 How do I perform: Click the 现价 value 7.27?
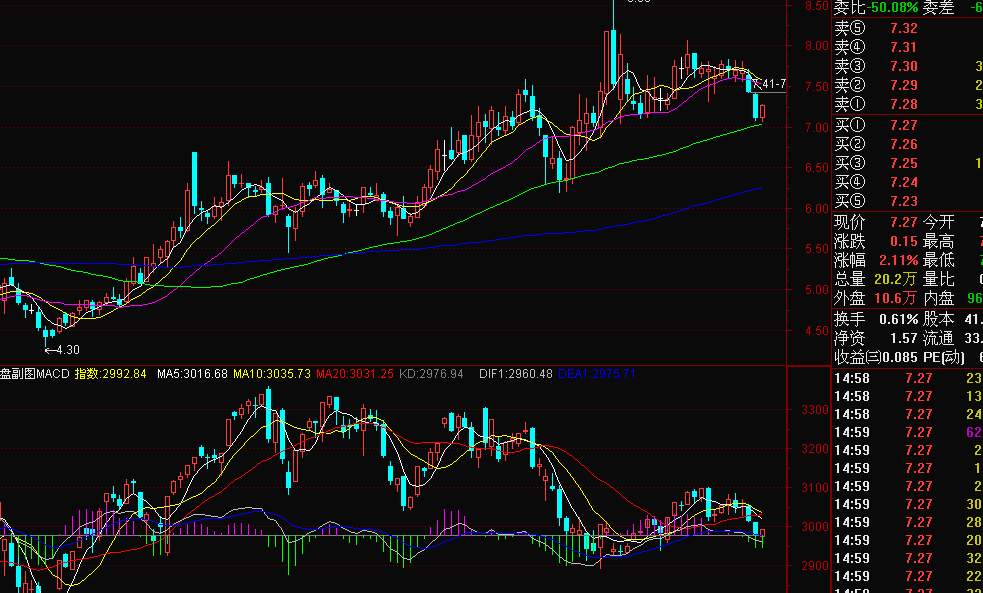click(x=903, y=222)
